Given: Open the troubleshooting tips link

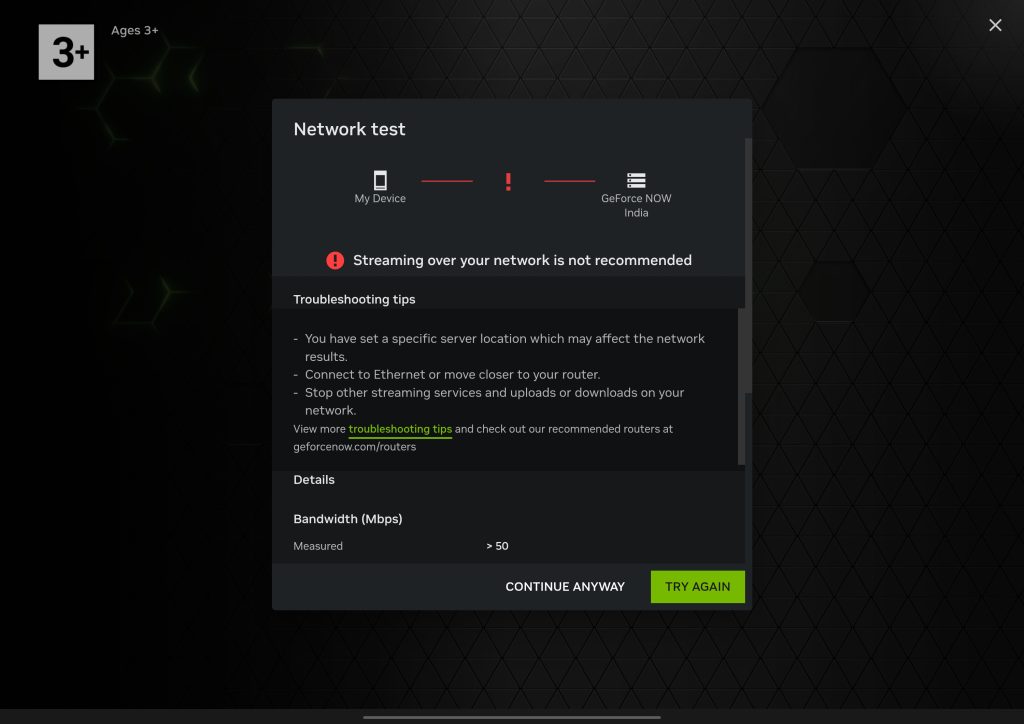Looking at the screenshot, I should click(x=400, y=429).
